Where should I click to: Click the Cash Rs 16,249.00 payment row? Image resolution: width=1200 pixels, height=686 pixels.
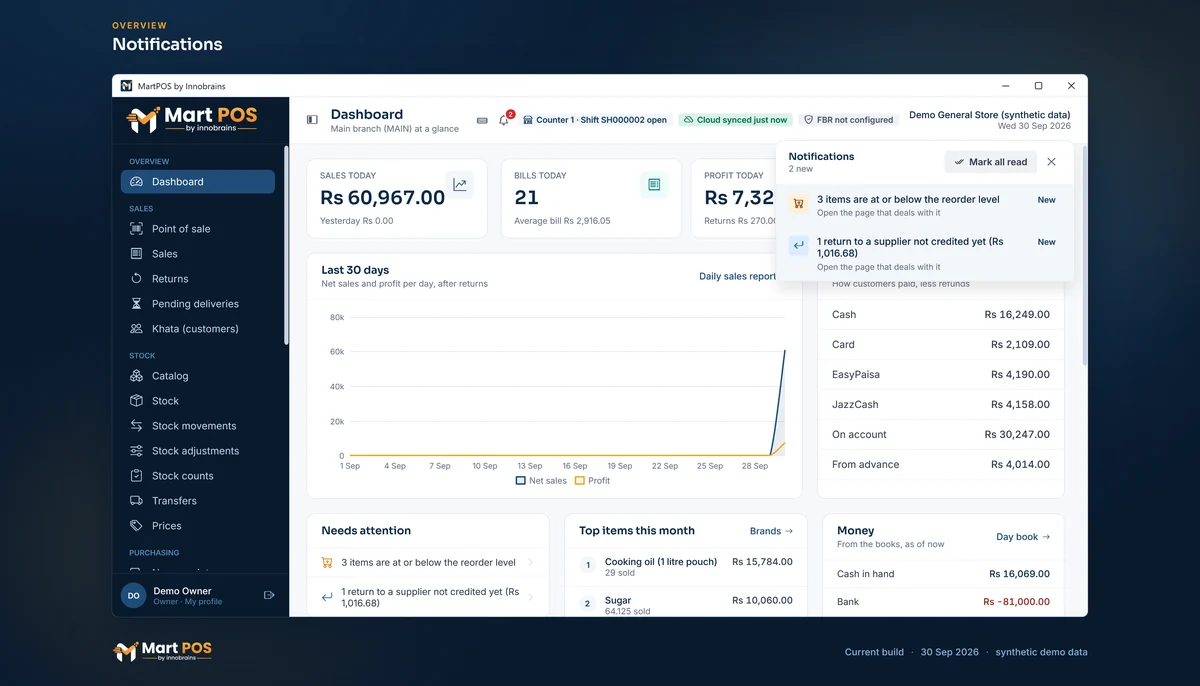click(x=941, y=314)
